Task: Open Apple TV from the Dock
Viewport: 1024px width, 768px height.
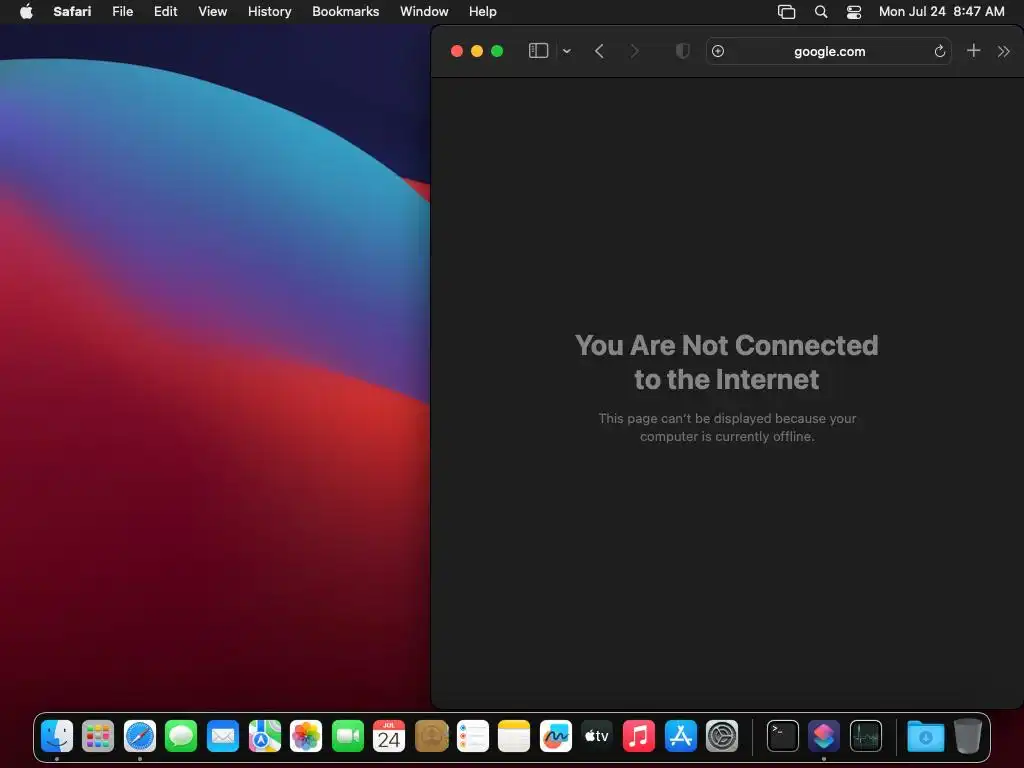Action: tap(597, 736)
